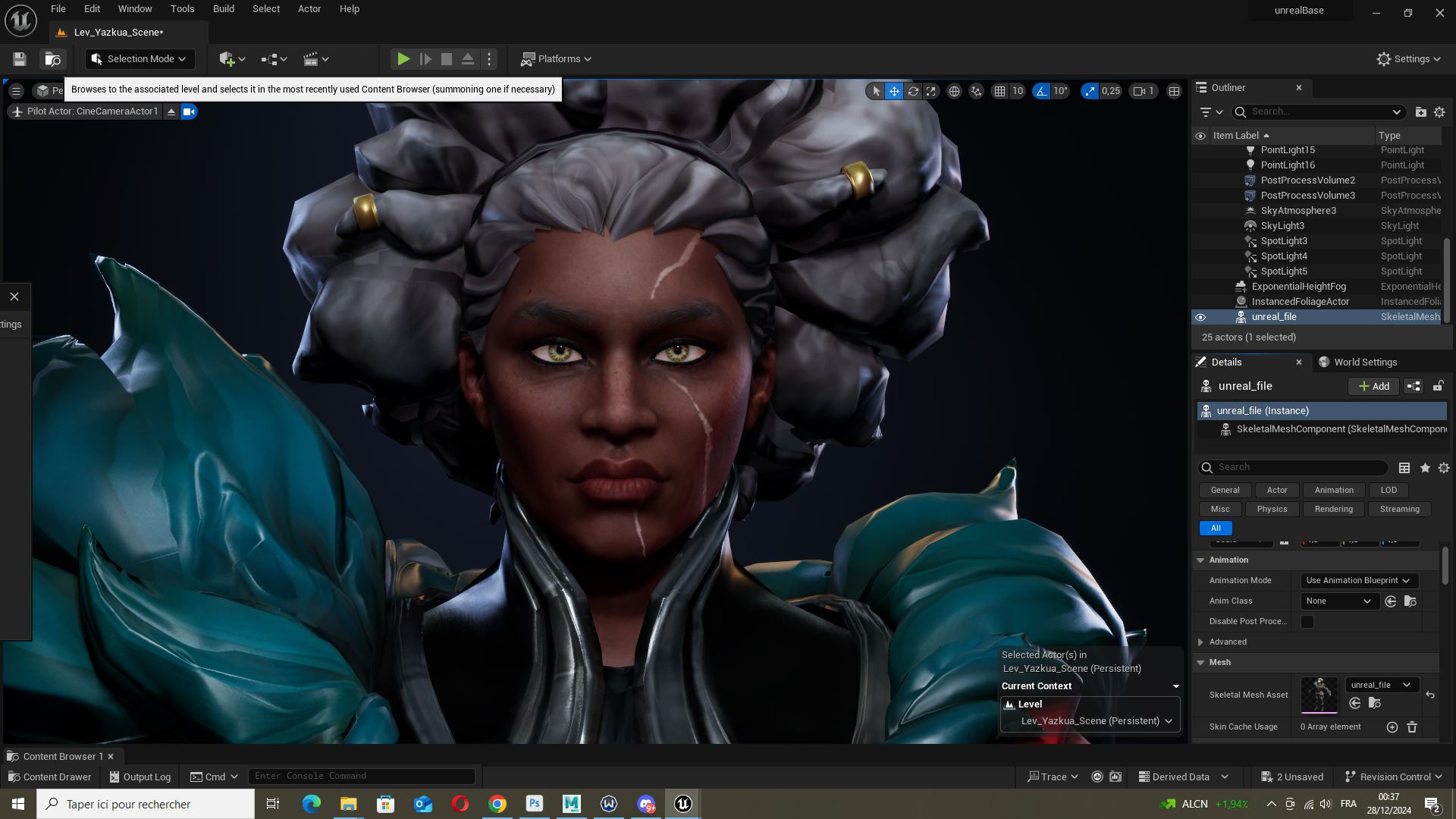This screenshot has width=1456, height=819.
Task: Save the current level with disk icon
Action: point(20,58)
